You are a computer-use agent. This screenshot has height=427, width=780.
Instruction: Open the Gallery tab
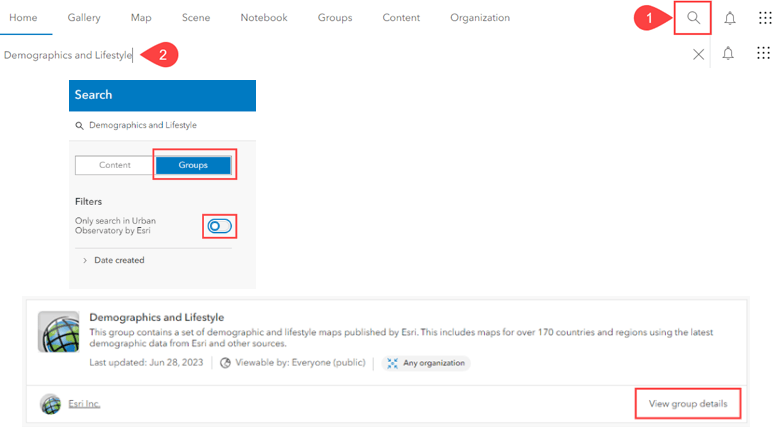[84, 17]
